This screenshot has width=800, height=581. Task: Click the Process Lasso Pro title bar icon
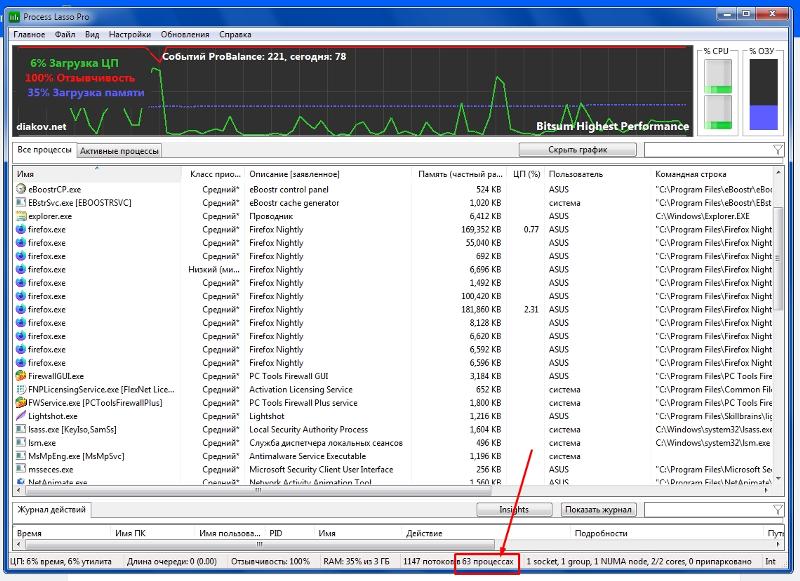point(14,17)
